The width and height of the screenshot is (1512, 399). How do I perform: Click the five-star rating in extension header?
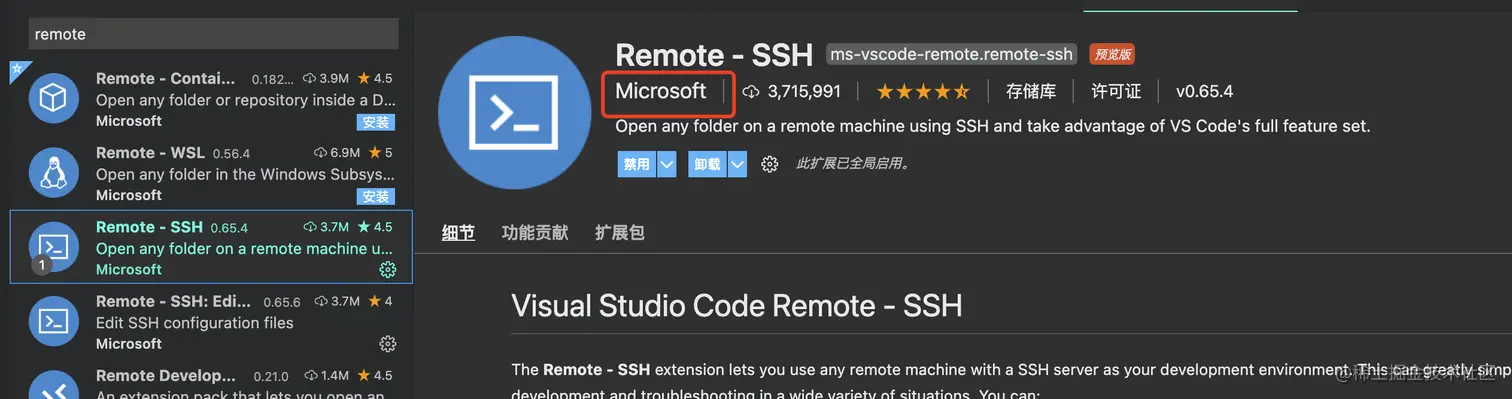point(923,91)
